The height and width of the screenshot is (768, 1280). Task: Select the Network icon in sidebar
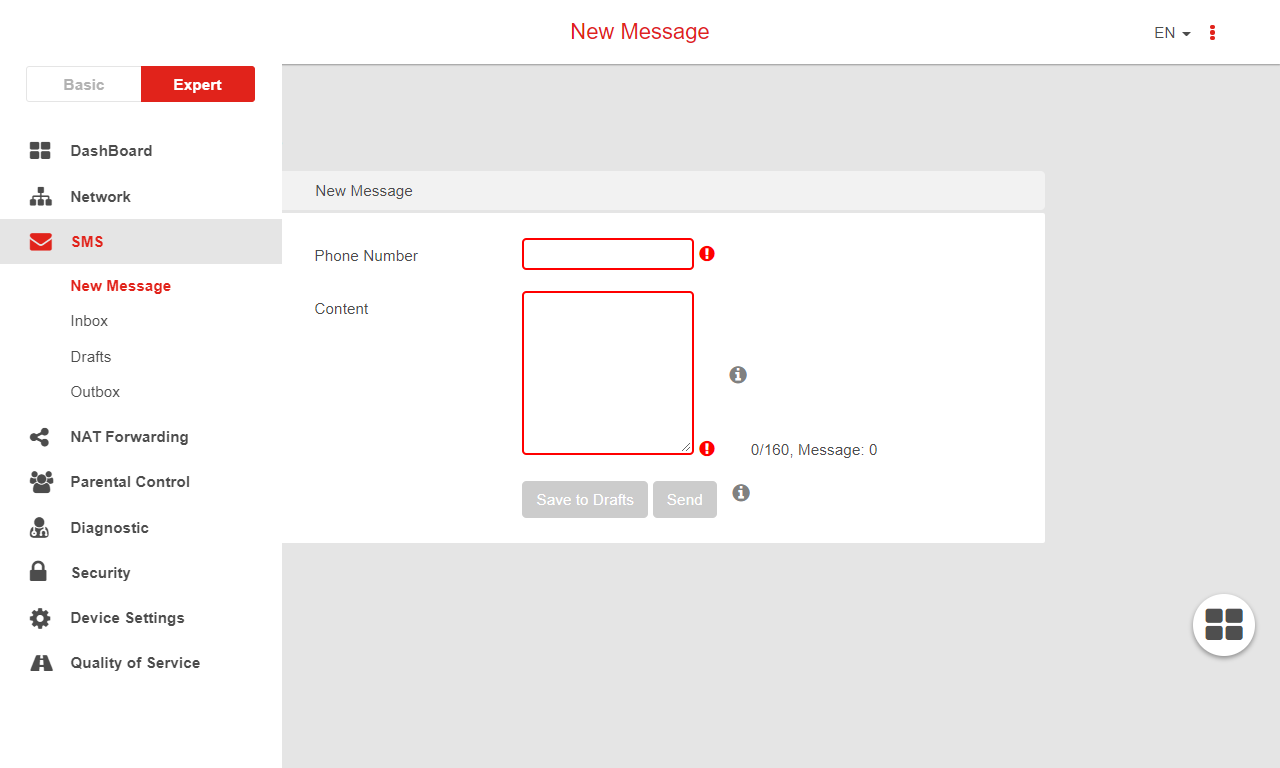(40, 196)
